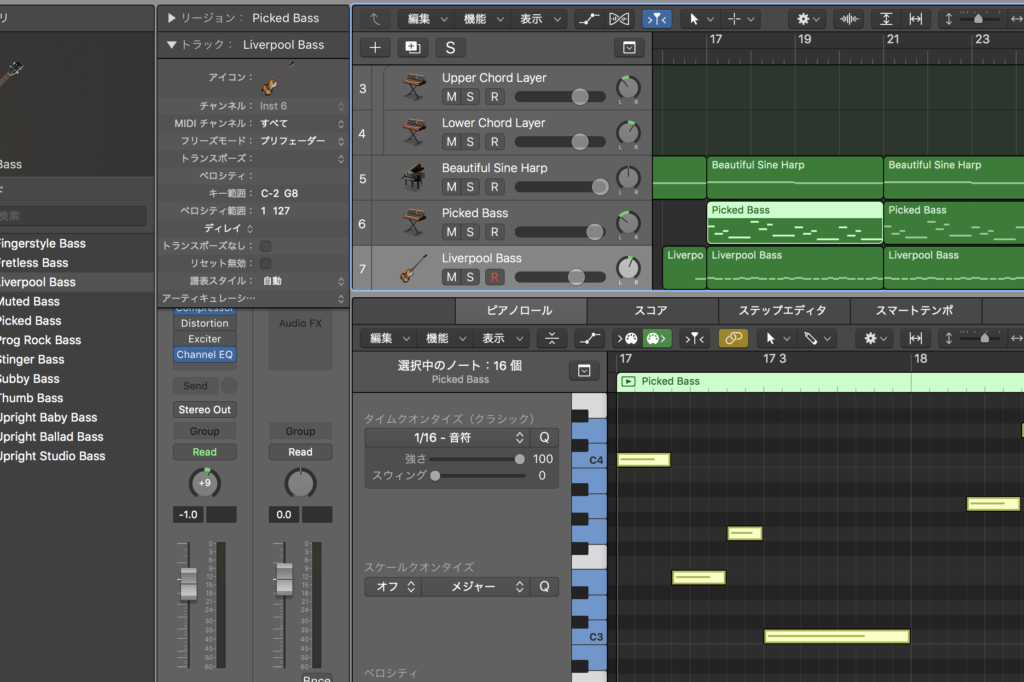1024x682 pixels.
Task: Mute the Upper Chord Layer track
Action: [451, 97]
